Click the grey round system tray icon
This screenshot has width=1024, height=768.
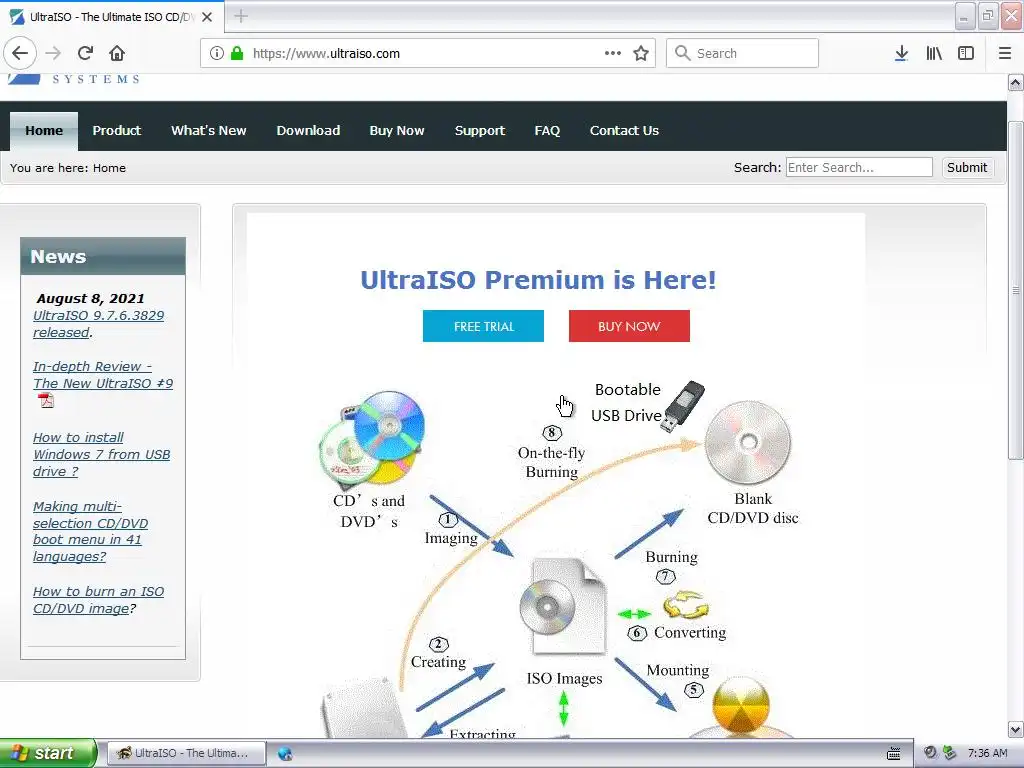[x=931, y=753]
